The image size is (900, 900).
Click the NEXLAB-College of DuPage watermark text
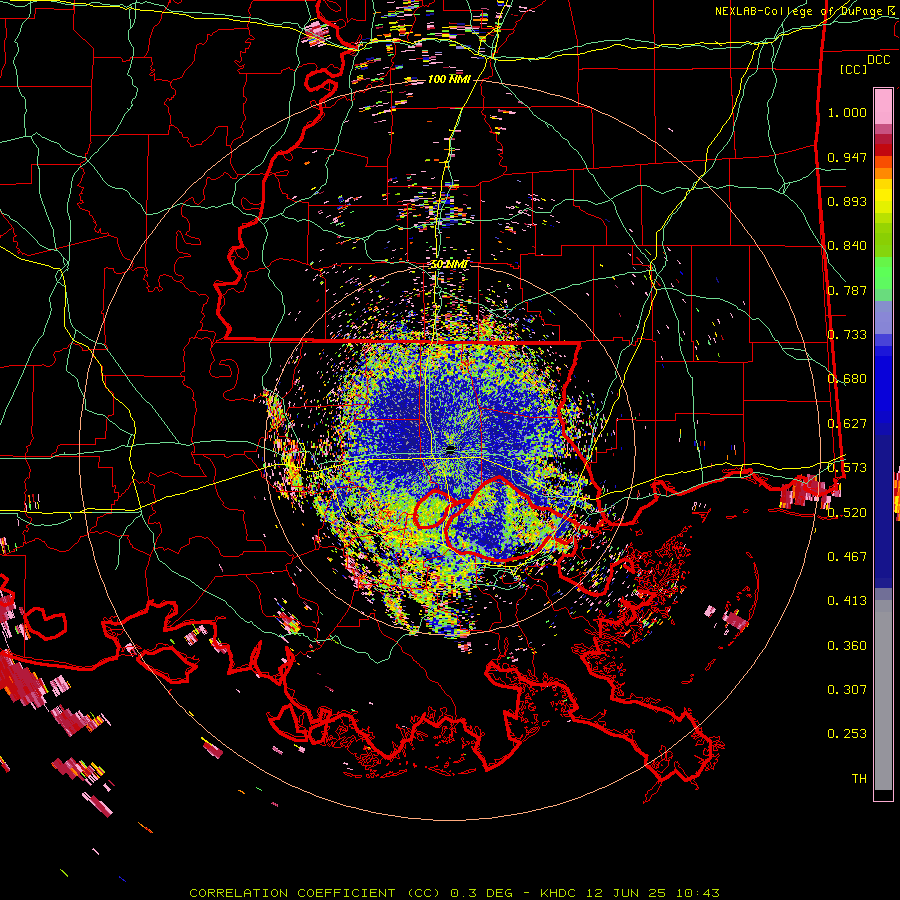[x=800, y=11]
